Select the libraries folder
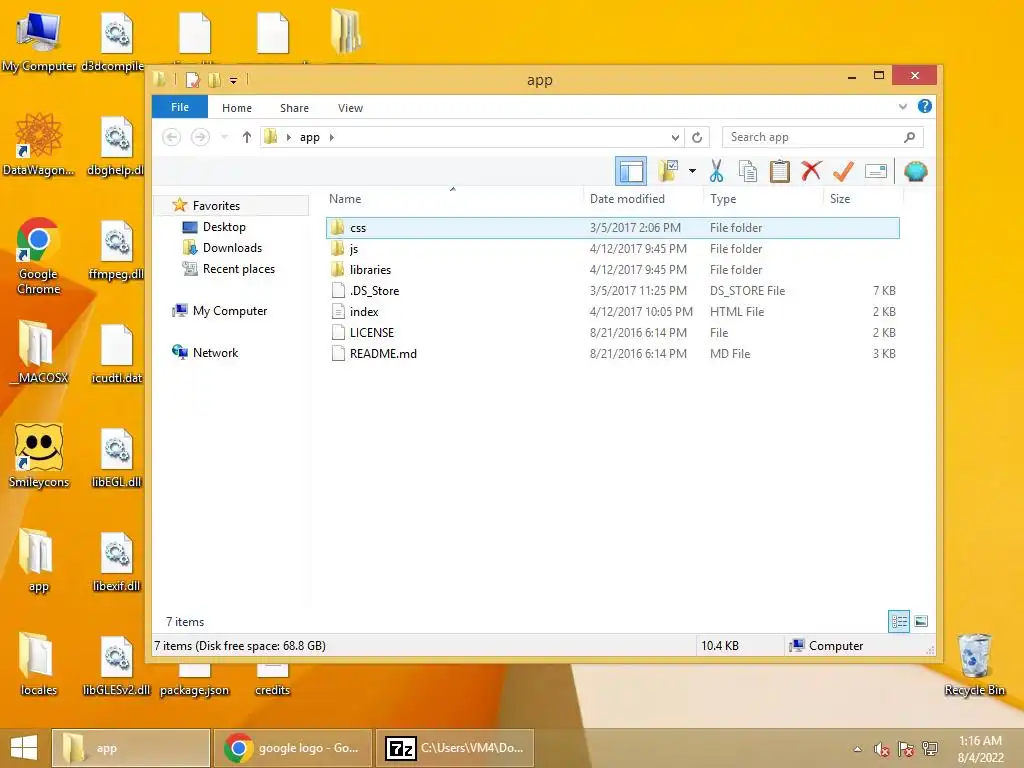1024x768 pixels. point(613,270)
